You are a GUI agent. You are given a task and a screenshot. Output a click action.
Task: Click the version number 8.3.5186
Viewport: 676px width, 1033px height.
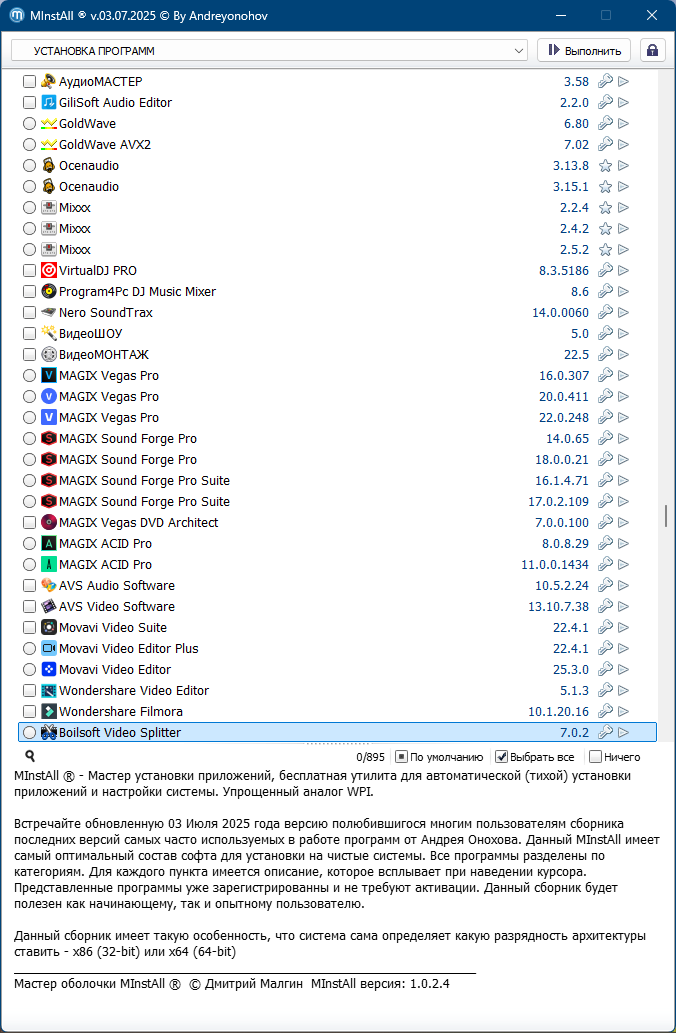pos(564,271)
